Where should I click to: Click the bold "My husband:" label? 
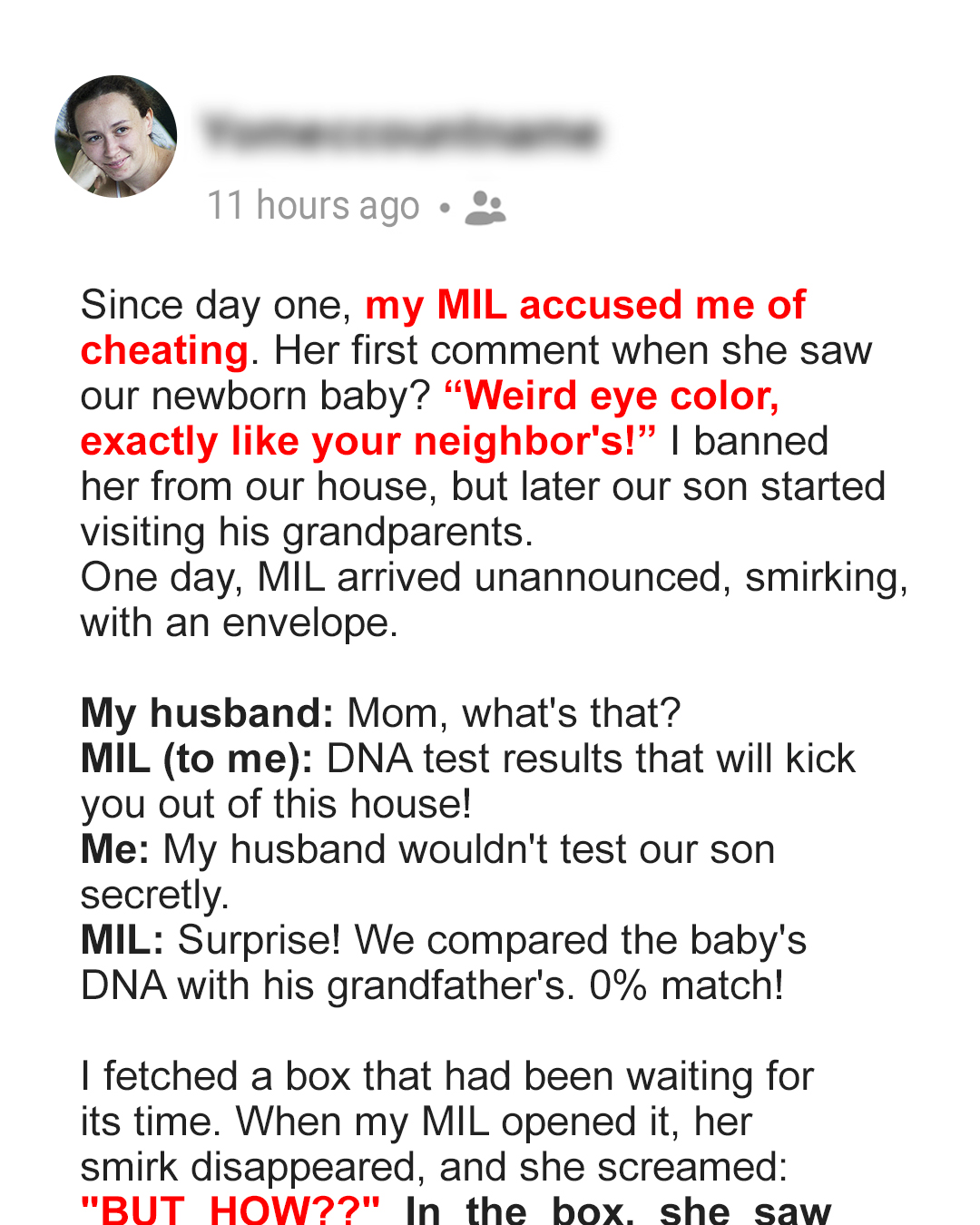tap(207, 713)
